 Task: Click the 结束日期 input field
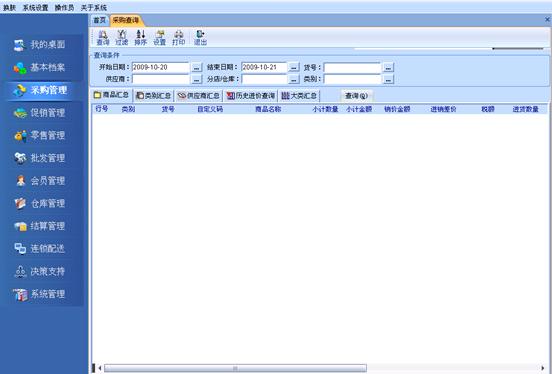click(x=264, y=67)
